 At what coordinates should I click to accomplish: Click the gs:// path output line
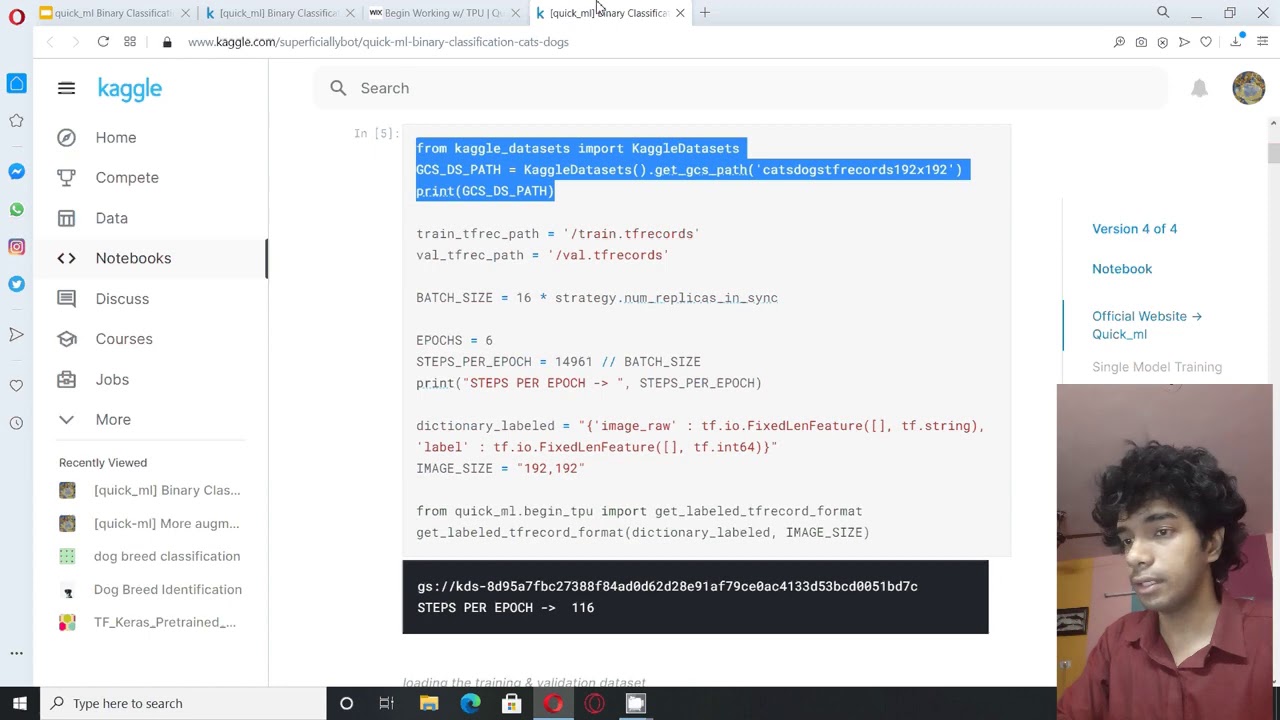coord(667,586)
